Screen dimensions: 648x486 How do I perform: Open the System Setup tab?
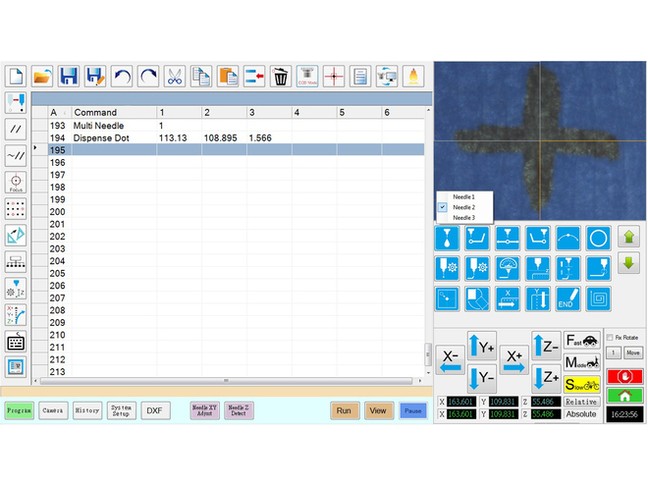[121, 410]
